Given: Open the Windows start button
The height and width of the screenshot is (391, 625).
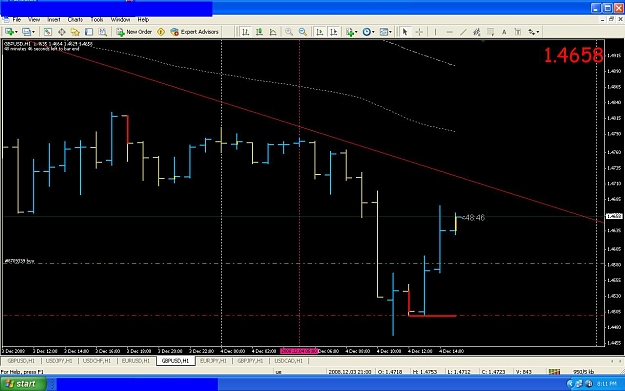Looking at the screenshot, I should (23, 384).
